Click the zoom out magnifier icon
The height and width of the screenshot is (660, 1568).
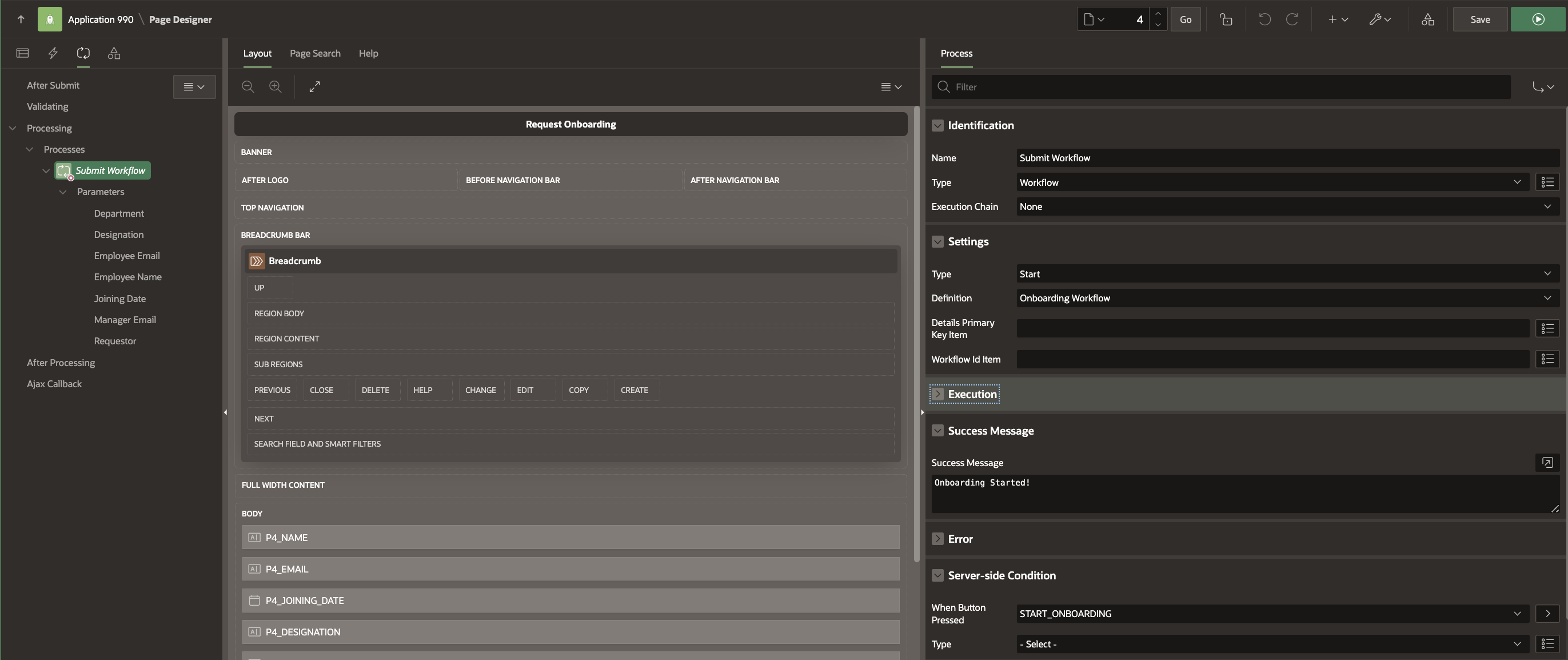click(248, 86)
